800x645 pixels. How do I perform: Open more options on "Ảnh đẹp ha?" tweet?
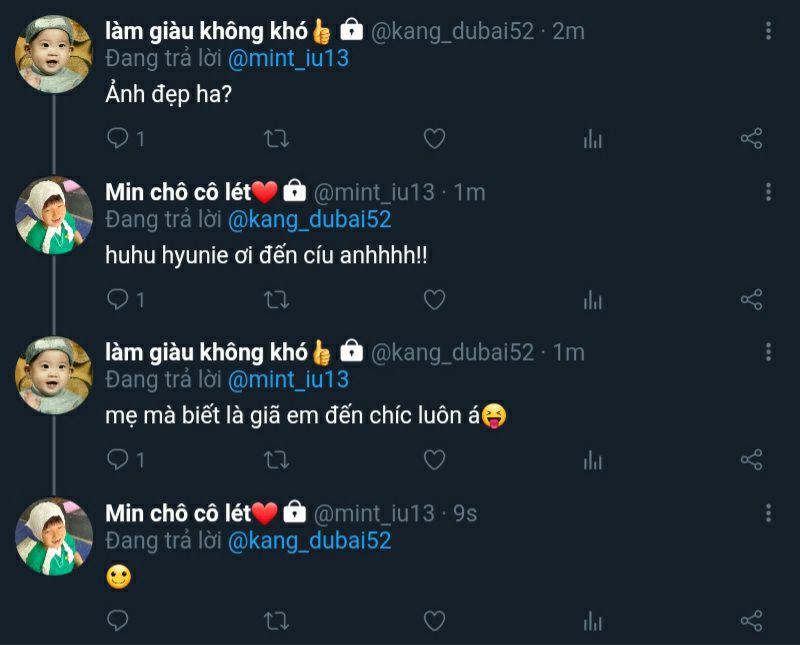pos(768,31)
